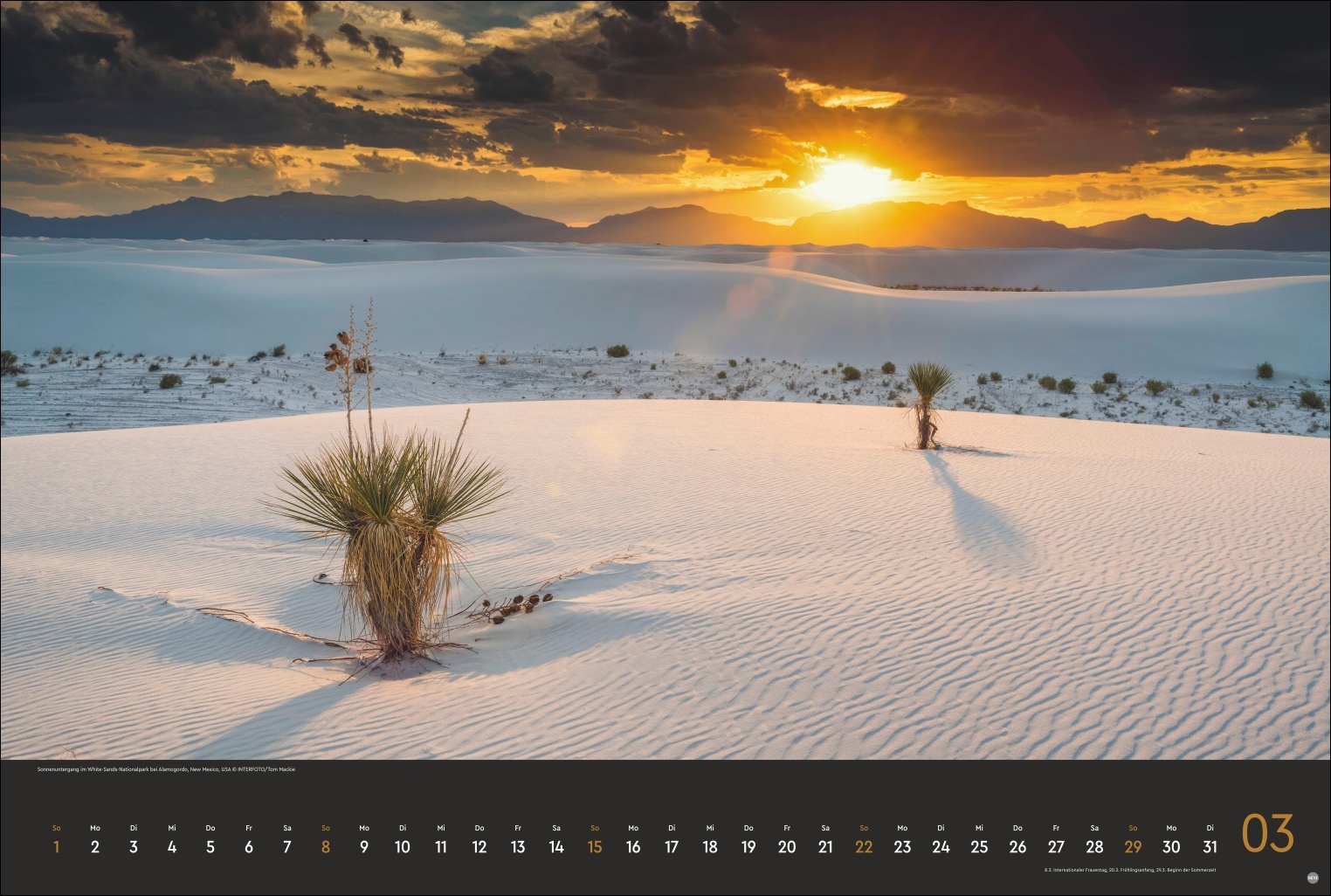Click the holiday notes below the dates

1129,870
